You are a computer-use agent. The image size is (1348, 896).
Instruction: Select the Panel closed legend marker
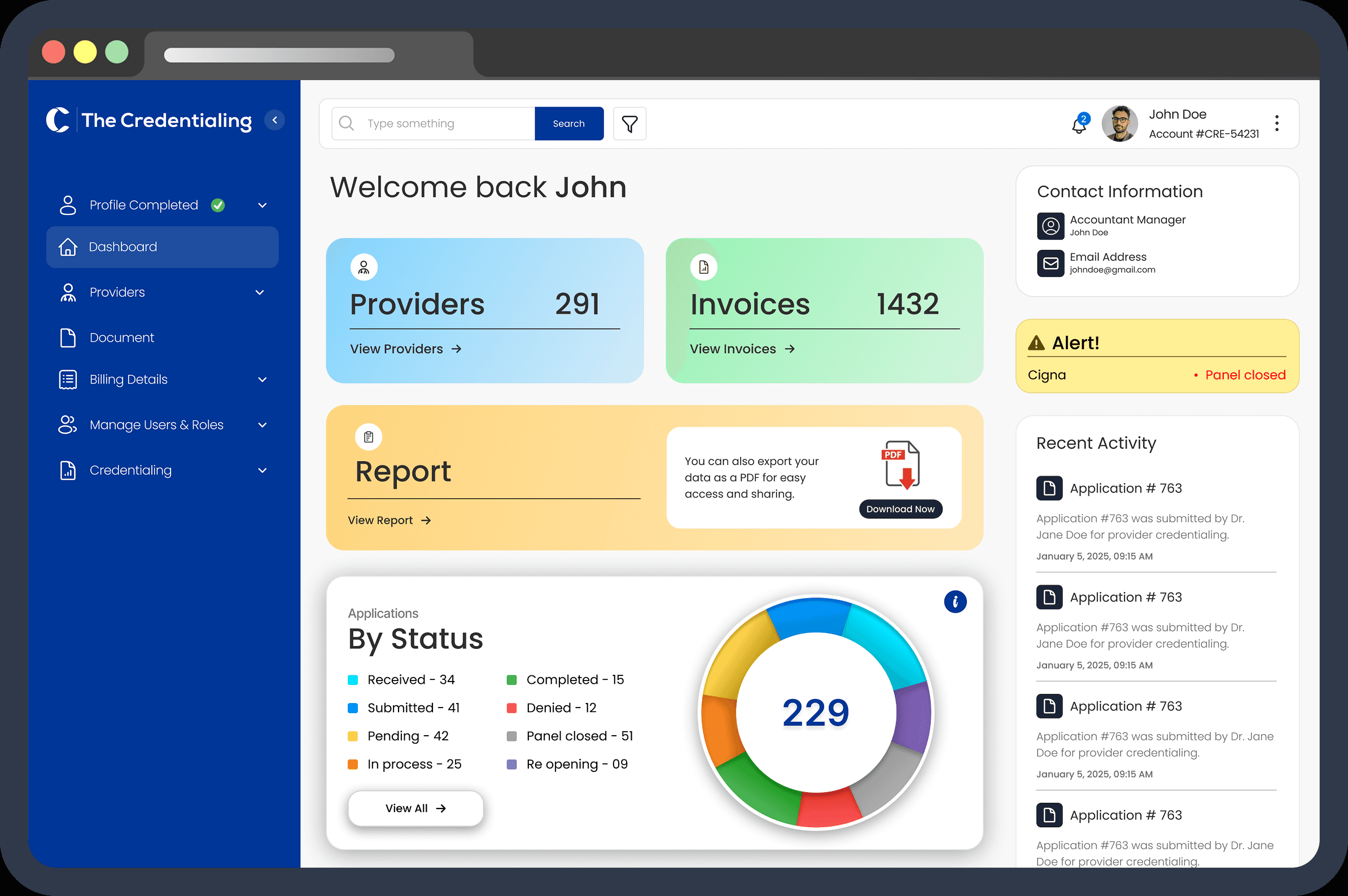click(511, 736)
